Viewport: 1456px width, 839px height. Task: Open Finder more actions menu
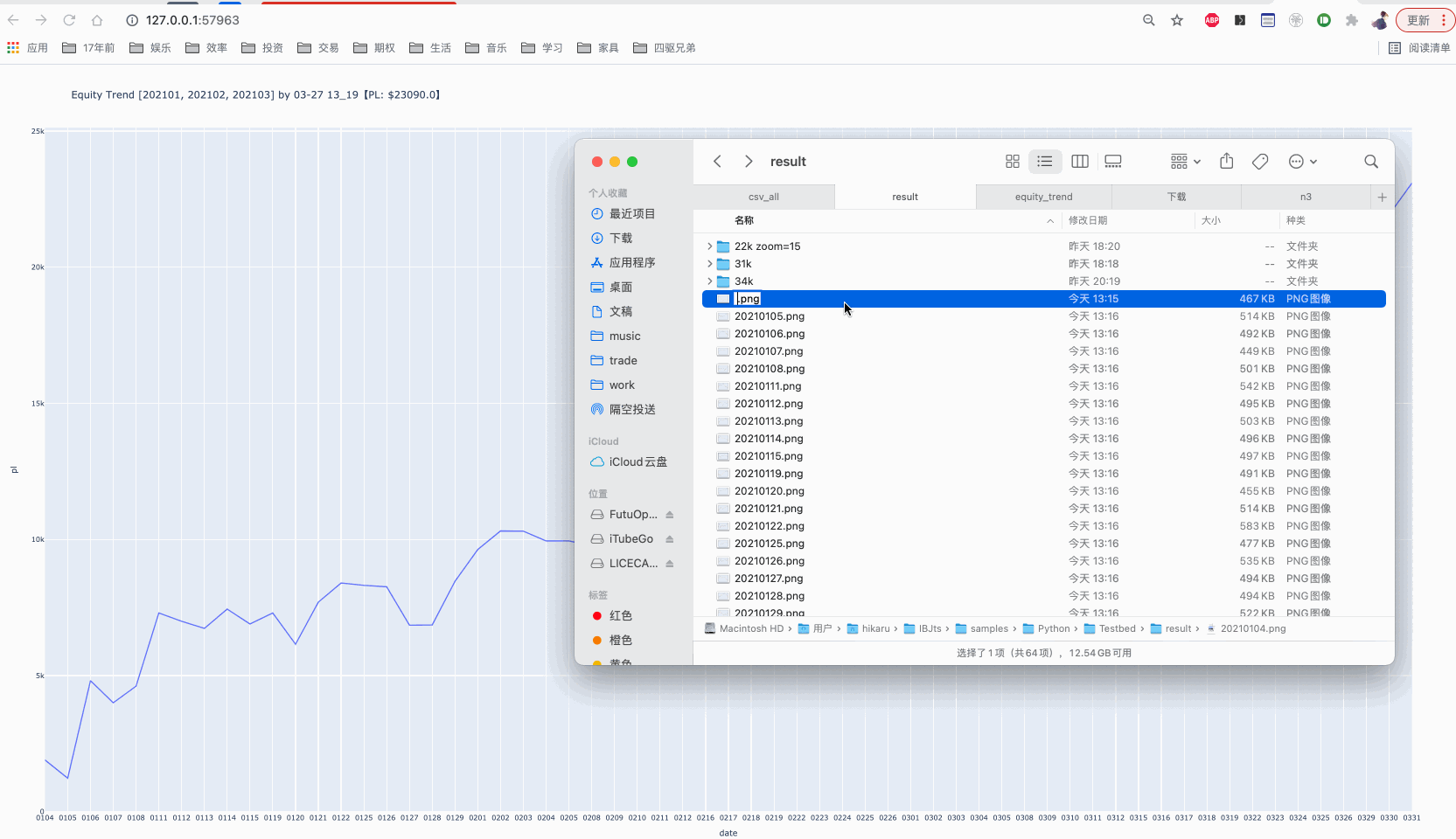point(1303,162)
